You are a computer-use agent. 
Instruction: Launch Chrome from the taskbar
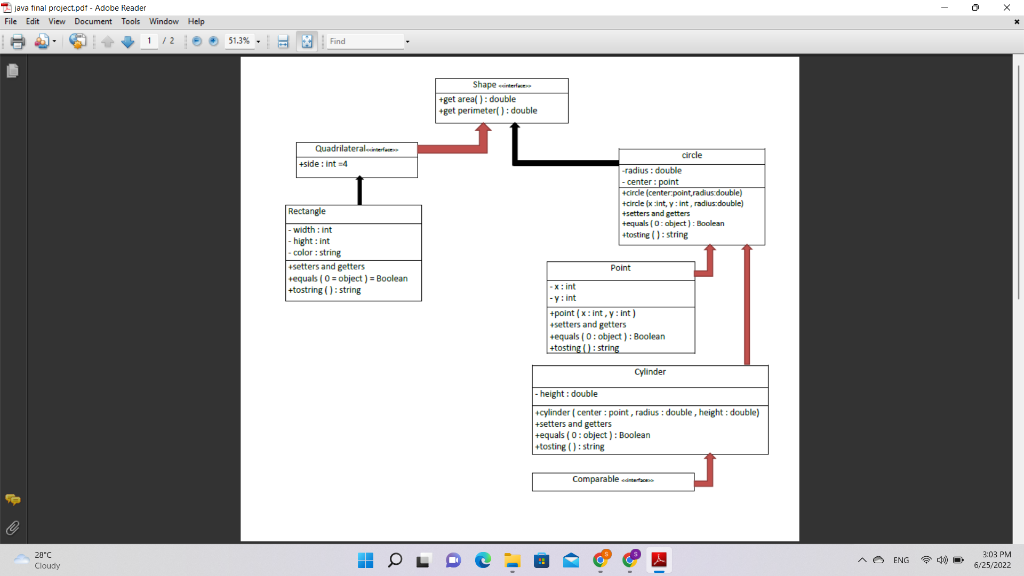click(x=600, y=560)
